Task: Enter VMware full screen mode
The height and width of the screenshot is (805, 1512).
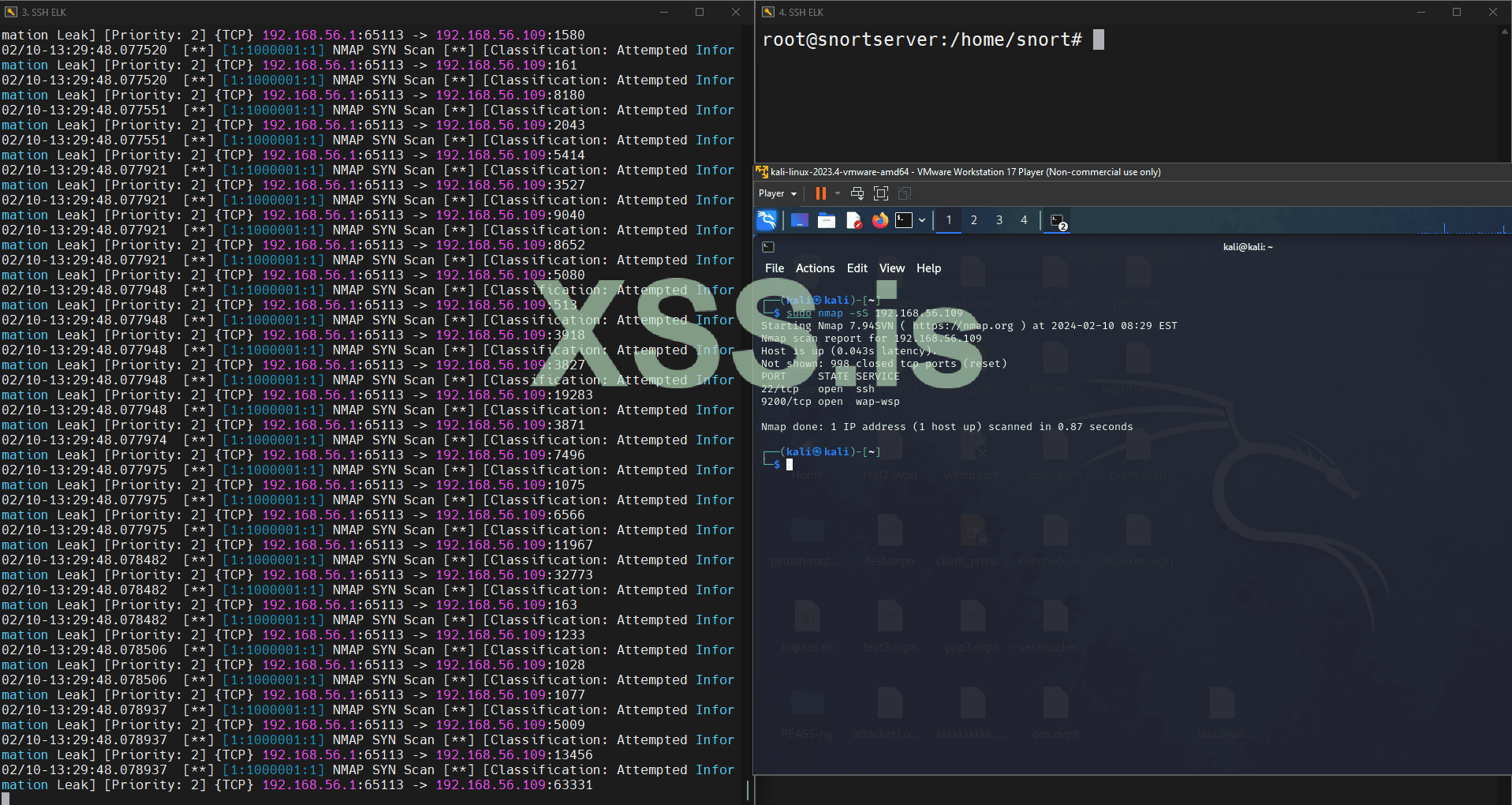Action: (881, 193)
